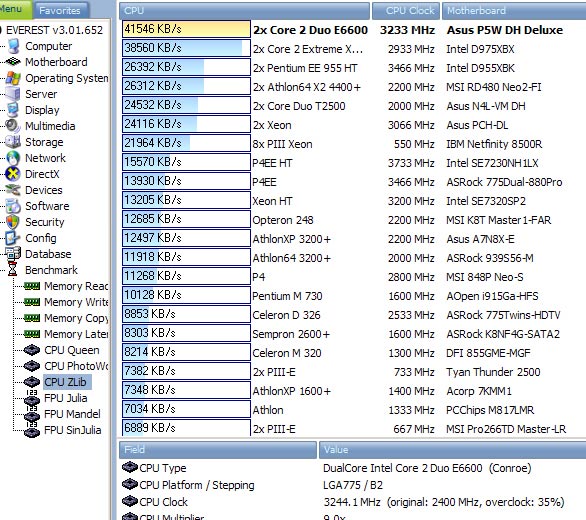This screenshot has width=586, height=520.
Task: Click the 2x Core 2 Duo E6600 row
Action: [311, 30]
